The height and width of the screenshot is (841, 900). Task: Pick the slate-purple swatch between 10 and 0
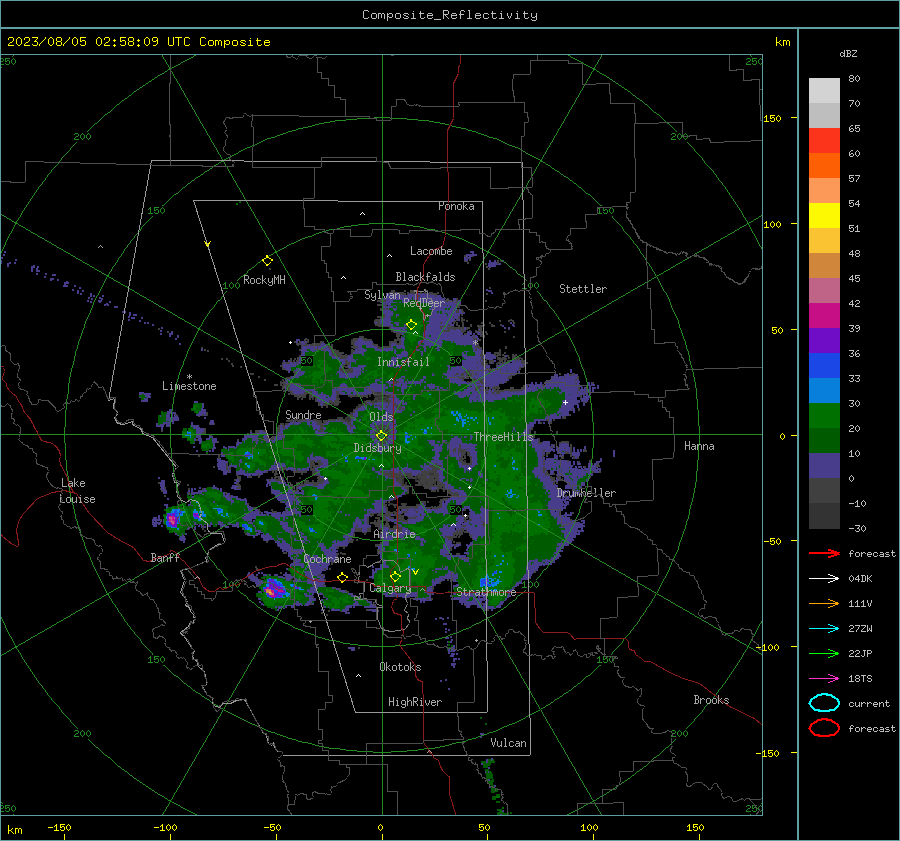click(x=824, y=466)
